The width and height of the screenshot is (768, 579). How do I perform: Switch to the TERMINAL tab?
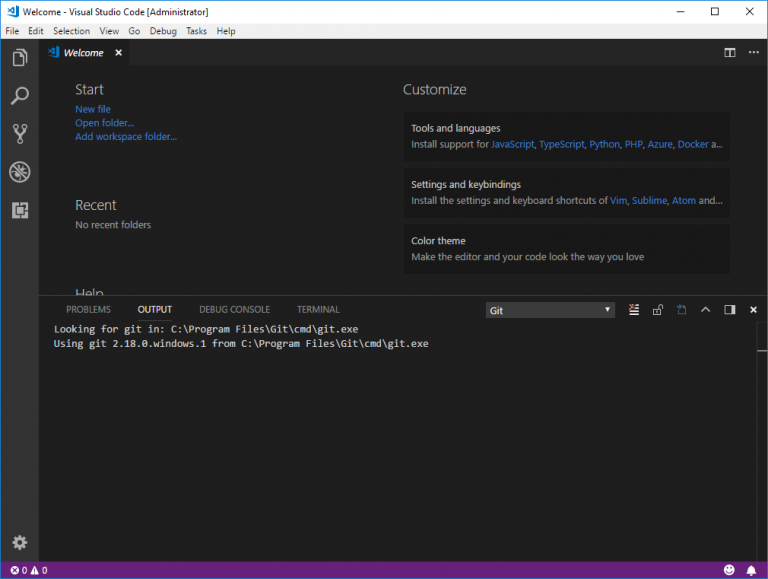coord(318,310)
